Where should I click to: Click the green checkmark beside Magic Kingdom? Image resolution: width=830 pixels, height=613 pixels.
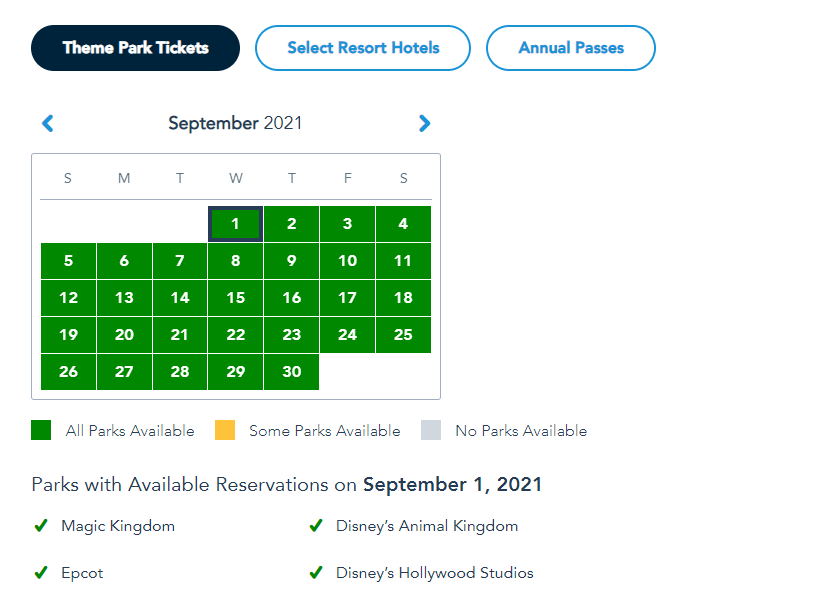point(41,526)
